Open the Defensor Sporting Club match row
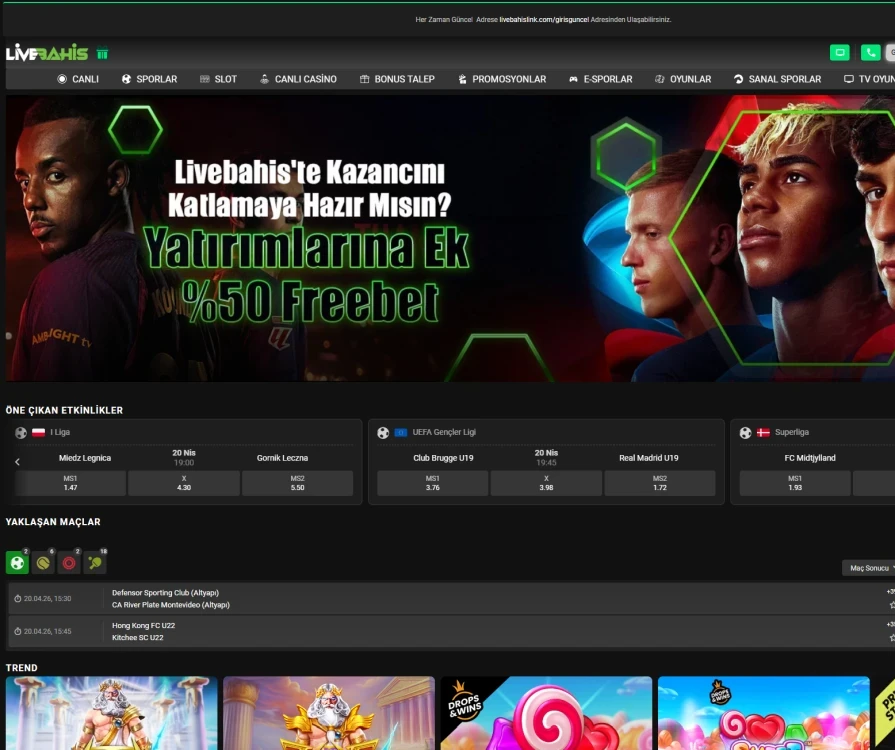This screenshot has height=750, width=895. pos(450,598)
